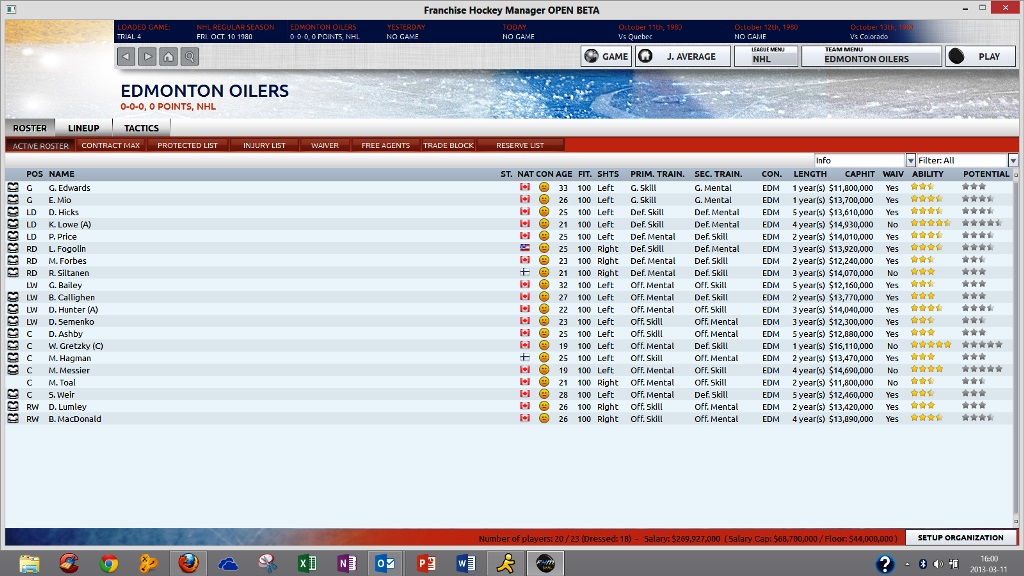Open the PROTECTED LIST sub-tab
This screenshot has height=576, width=1024.
187,145
